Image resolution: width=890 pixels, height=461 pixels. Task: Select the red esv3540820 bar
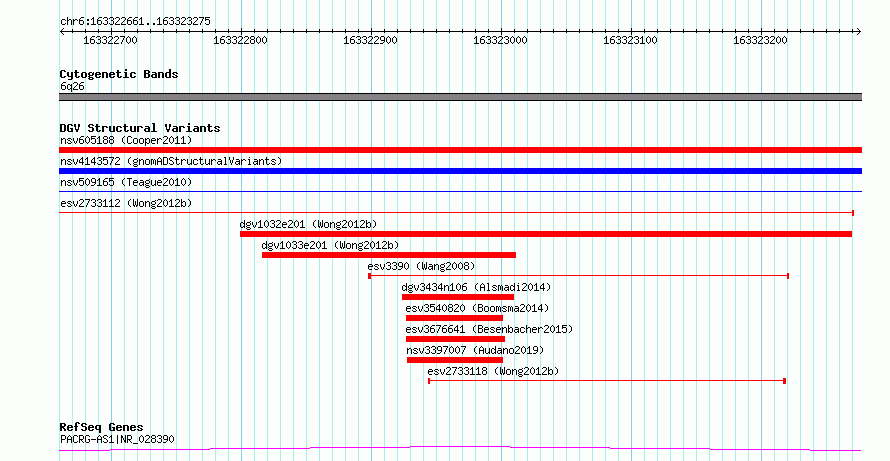[454, 318]
